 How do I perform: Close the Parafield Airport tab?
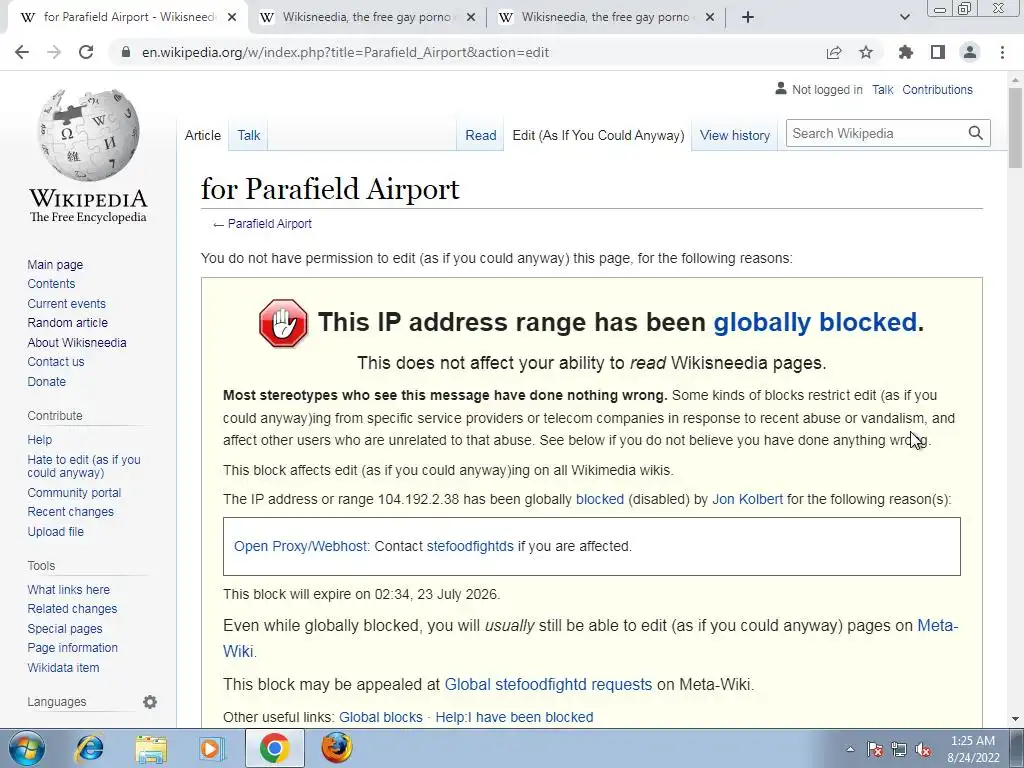click(x=232, y=18)
